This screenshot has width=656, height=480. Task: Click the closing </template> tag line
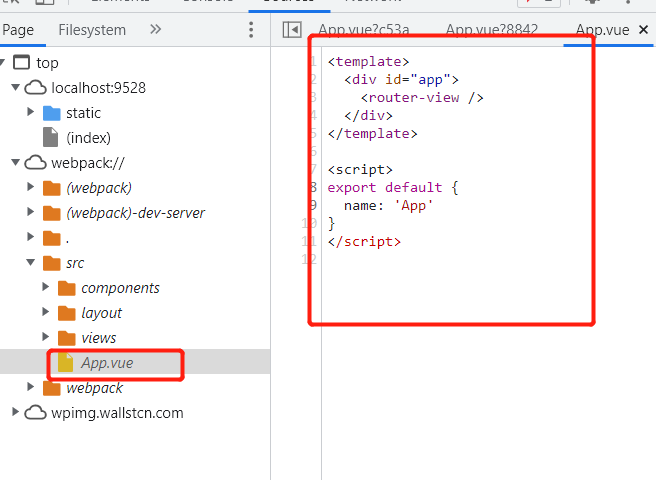[x=372, y=133]
